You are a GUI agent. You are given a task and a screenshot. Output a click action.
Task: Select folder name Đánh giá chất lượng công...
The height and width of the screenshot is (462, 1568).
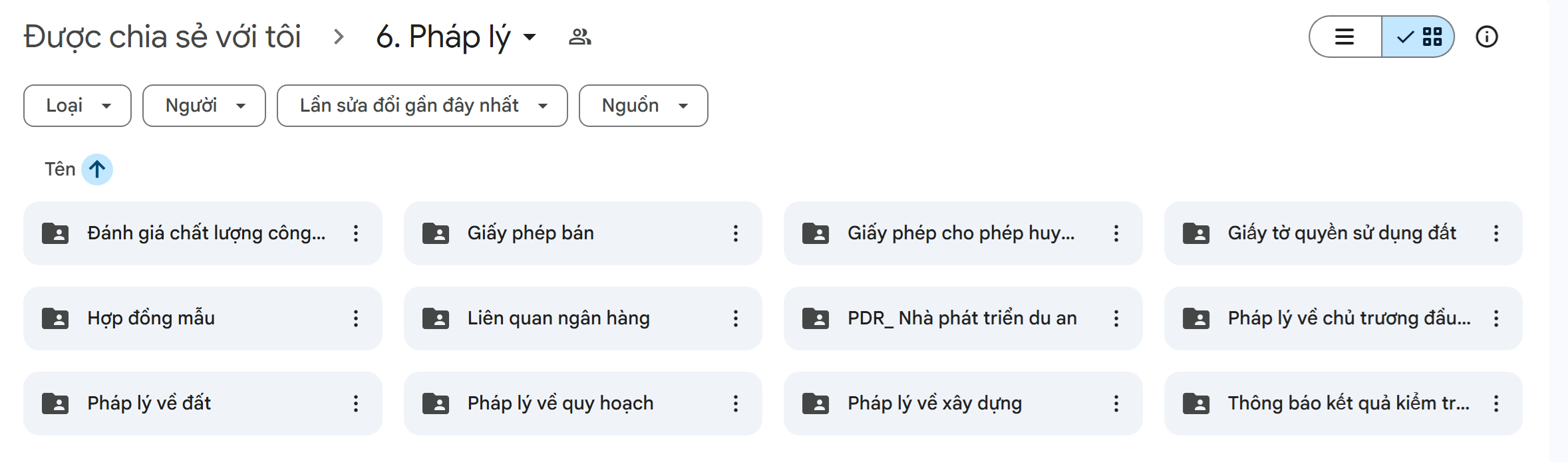(x=206, y=233)
